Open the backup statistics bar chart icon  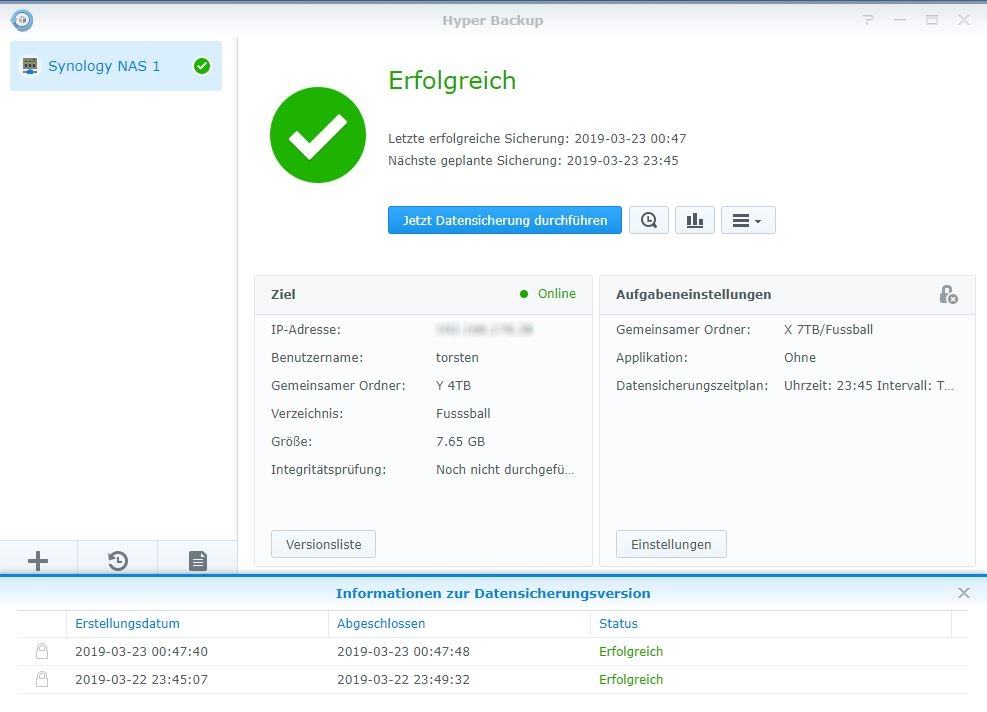coord(695,220)
